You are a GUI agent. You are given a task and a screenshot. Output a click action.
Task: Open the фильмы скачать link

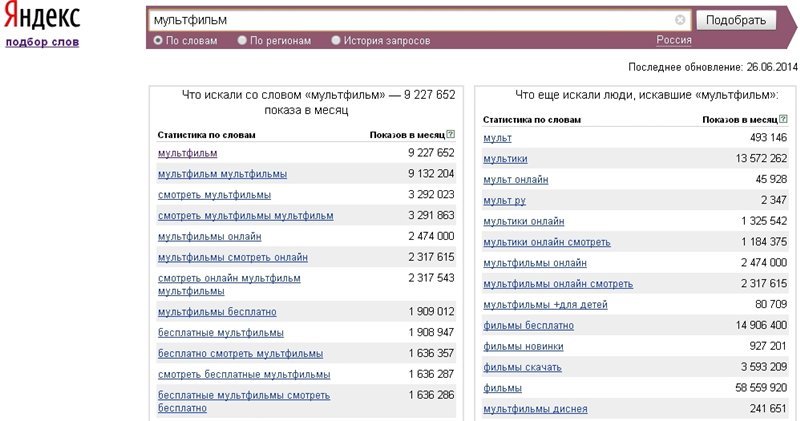tap(522, 367)
